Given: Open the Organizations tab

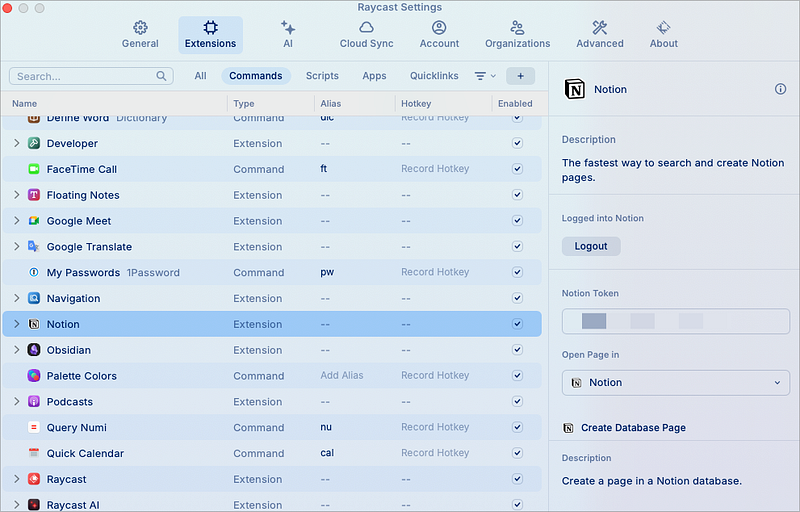Looking at the screenshot, I should pos(517,34).
